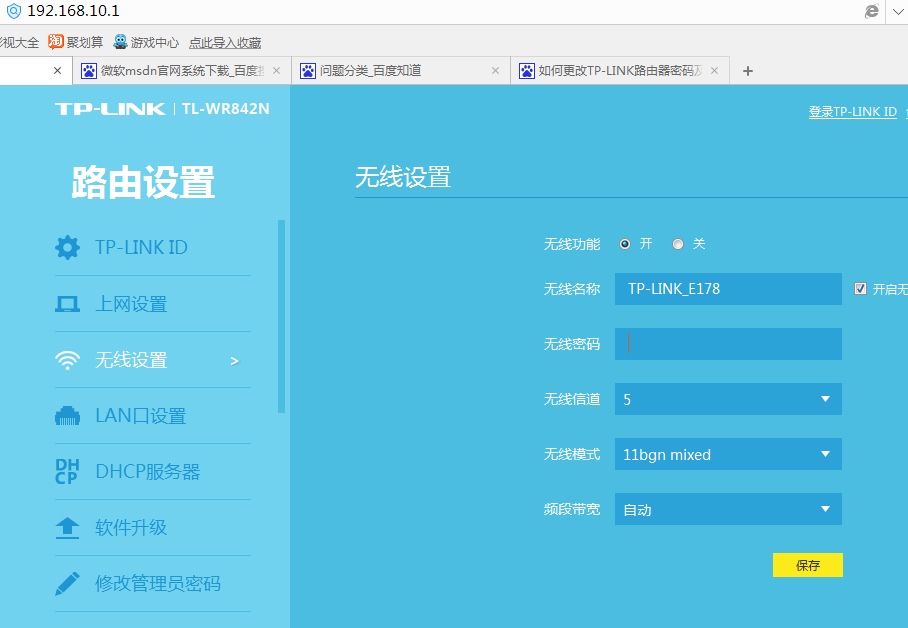Click the 点此导入收藏 link
This screenshot has width=908, height=628.
[x=225, y=42]
